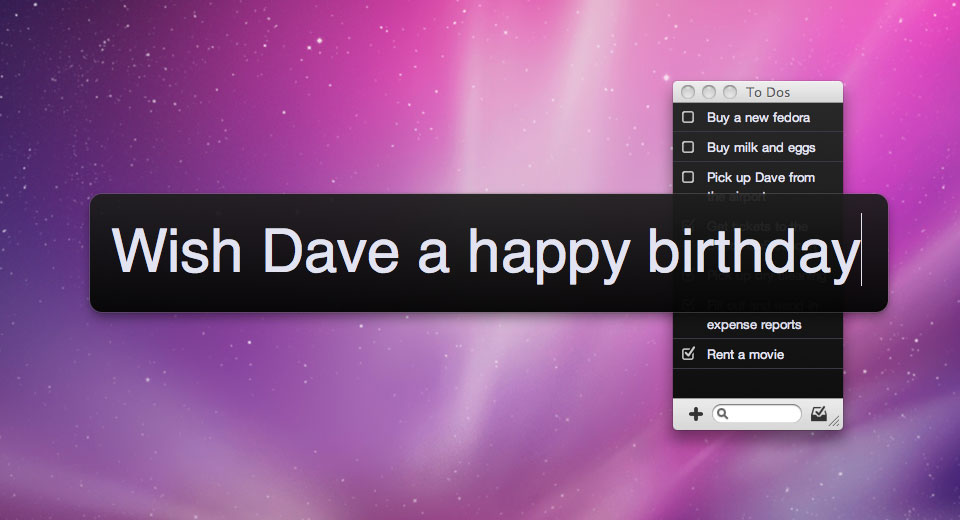The width and height of the screenshot is (960, 520).
Task: Select the "Pick up Dave from" entry text
Action: coord(760,178)
